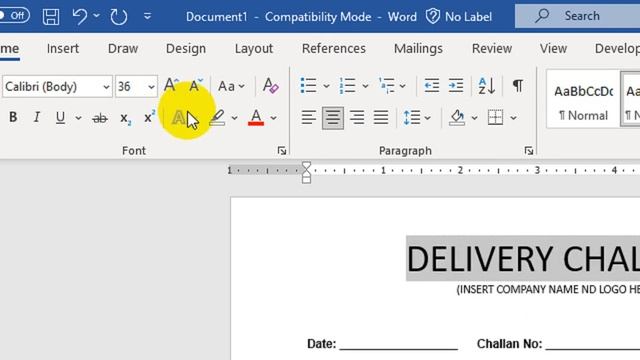Open the References tab
The image size is (640, 360).
(x=333, y=49)
